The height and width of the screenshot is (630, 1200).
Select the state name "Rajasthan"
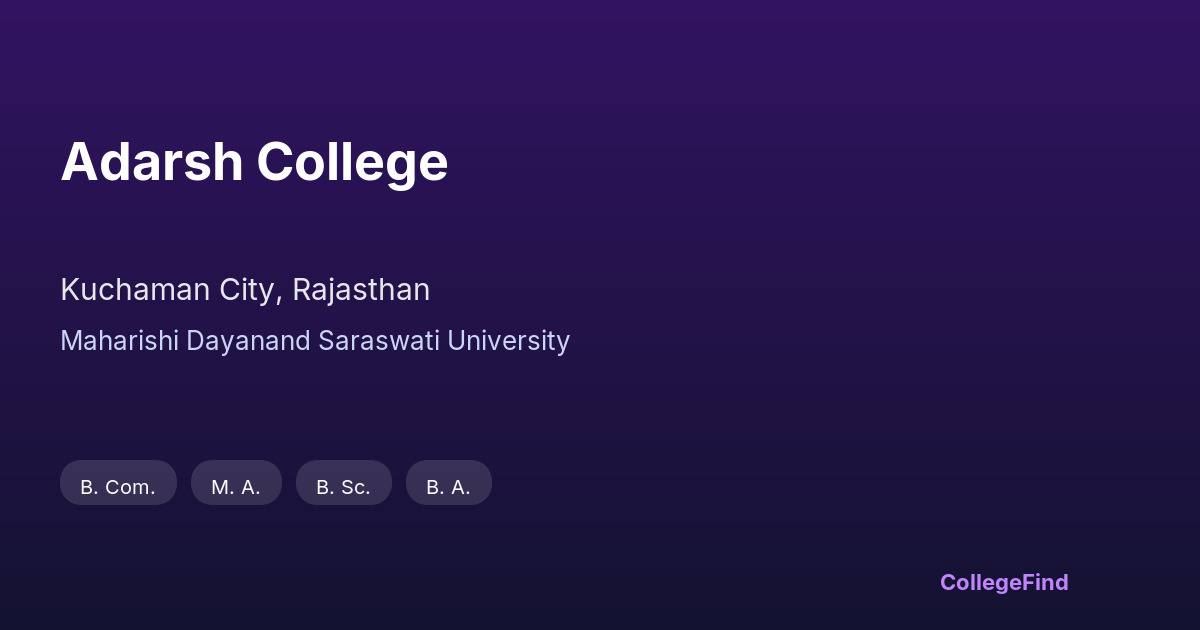(x=361, y=290)
